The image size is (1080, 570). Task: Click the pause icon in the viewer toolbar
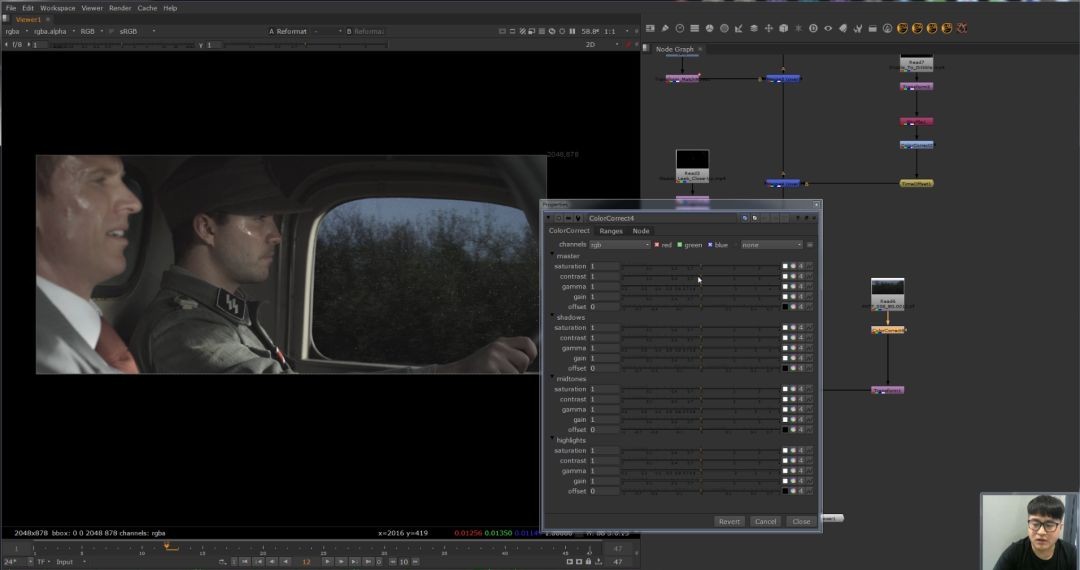click(572, 31)
